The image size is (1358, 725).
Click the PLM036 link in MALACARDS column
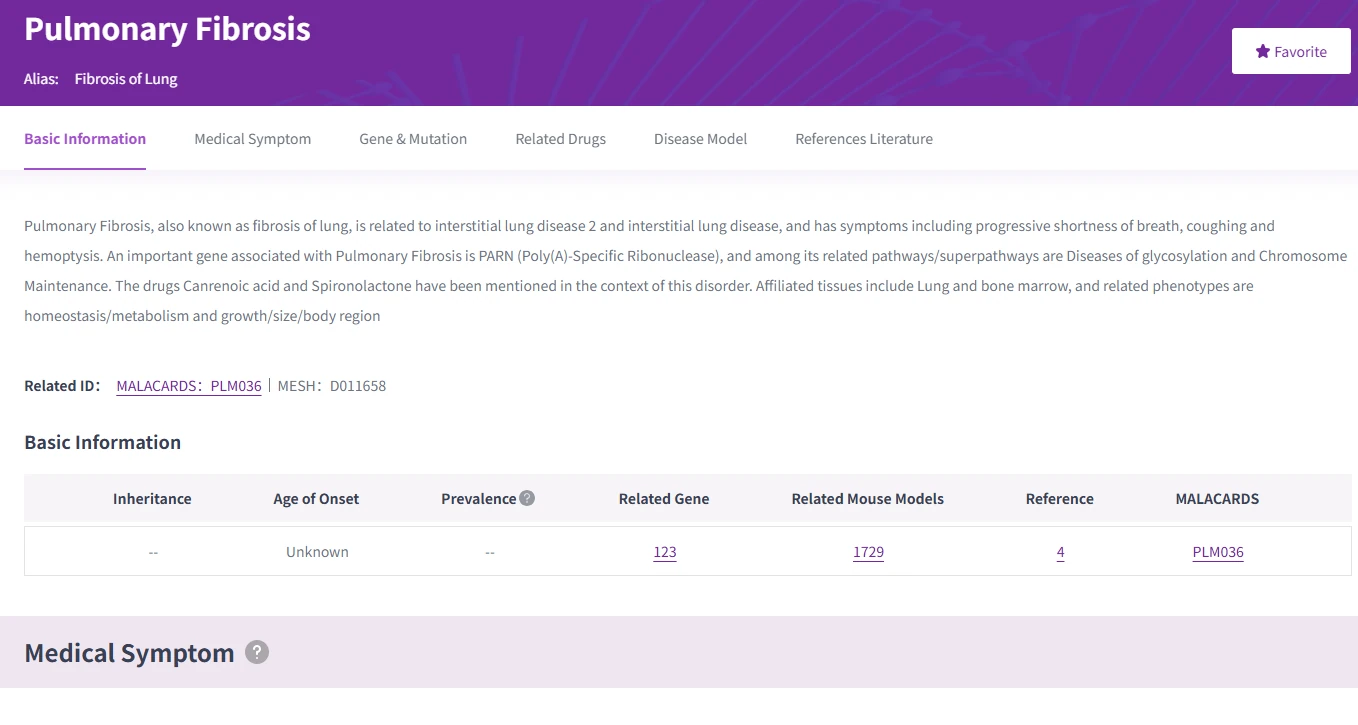(x=1217, y=551)
